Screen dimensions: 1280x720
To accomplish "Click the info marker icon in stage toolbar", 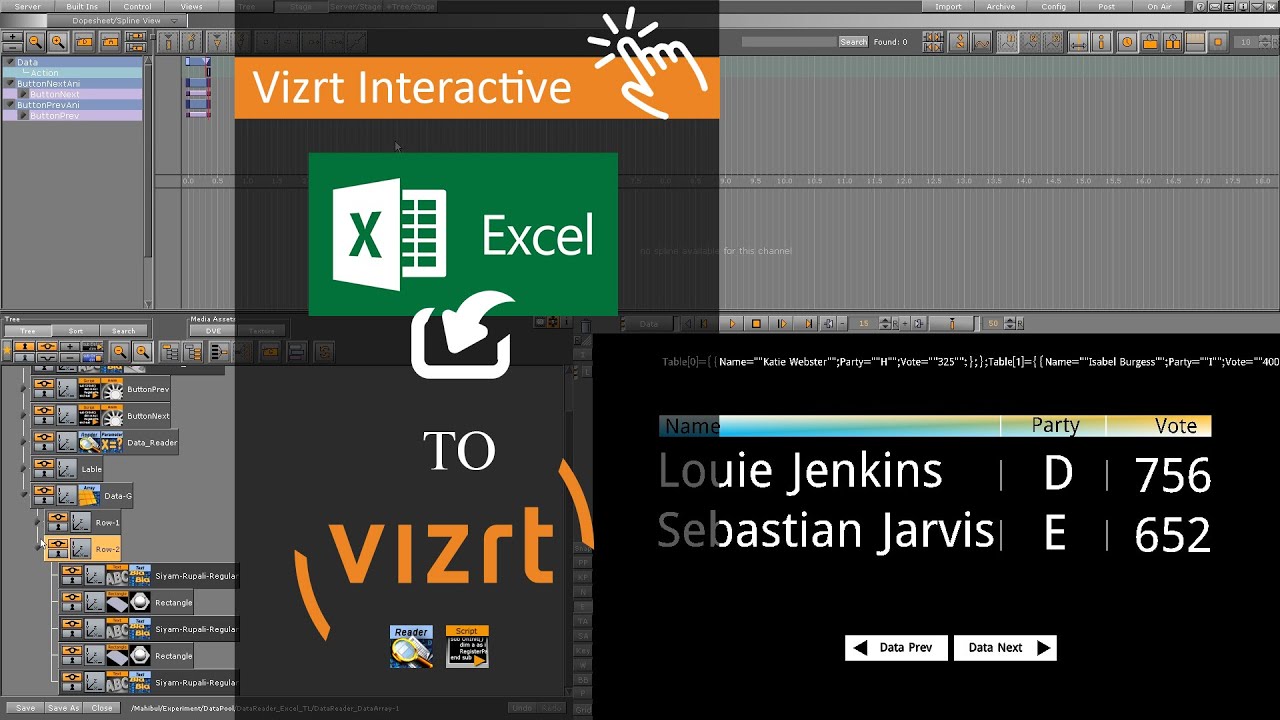I will click(1102, 42).
